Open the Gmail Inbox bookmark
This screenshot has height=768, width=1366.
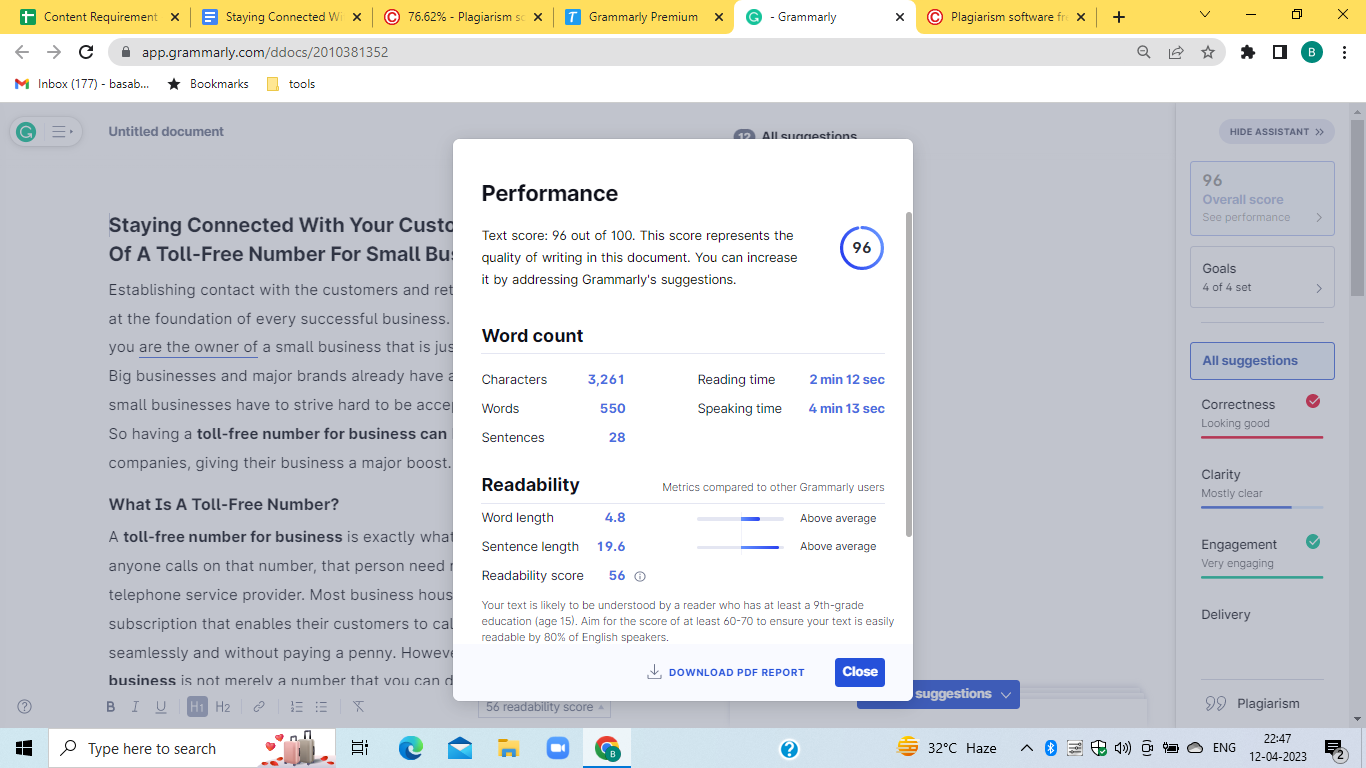[82, 84]
